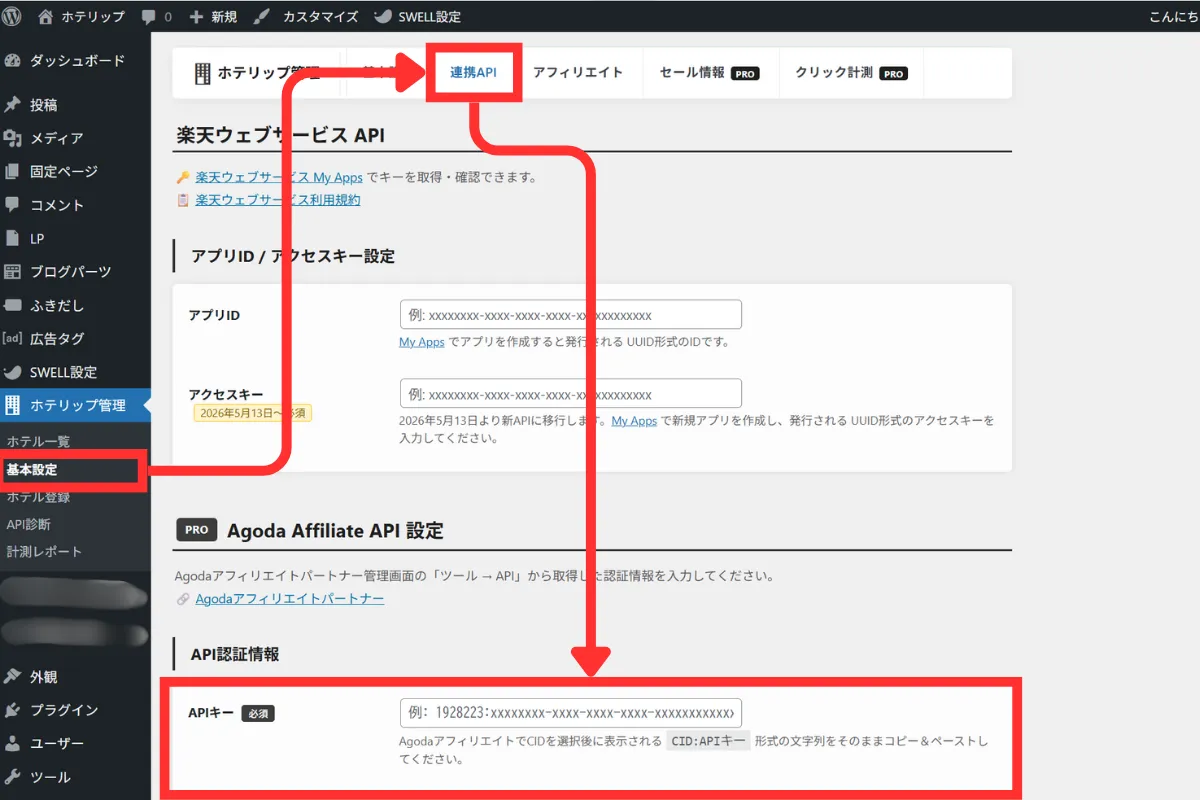Click the 投稿 pin icon
1200x800 pixels.
(13, 105)
